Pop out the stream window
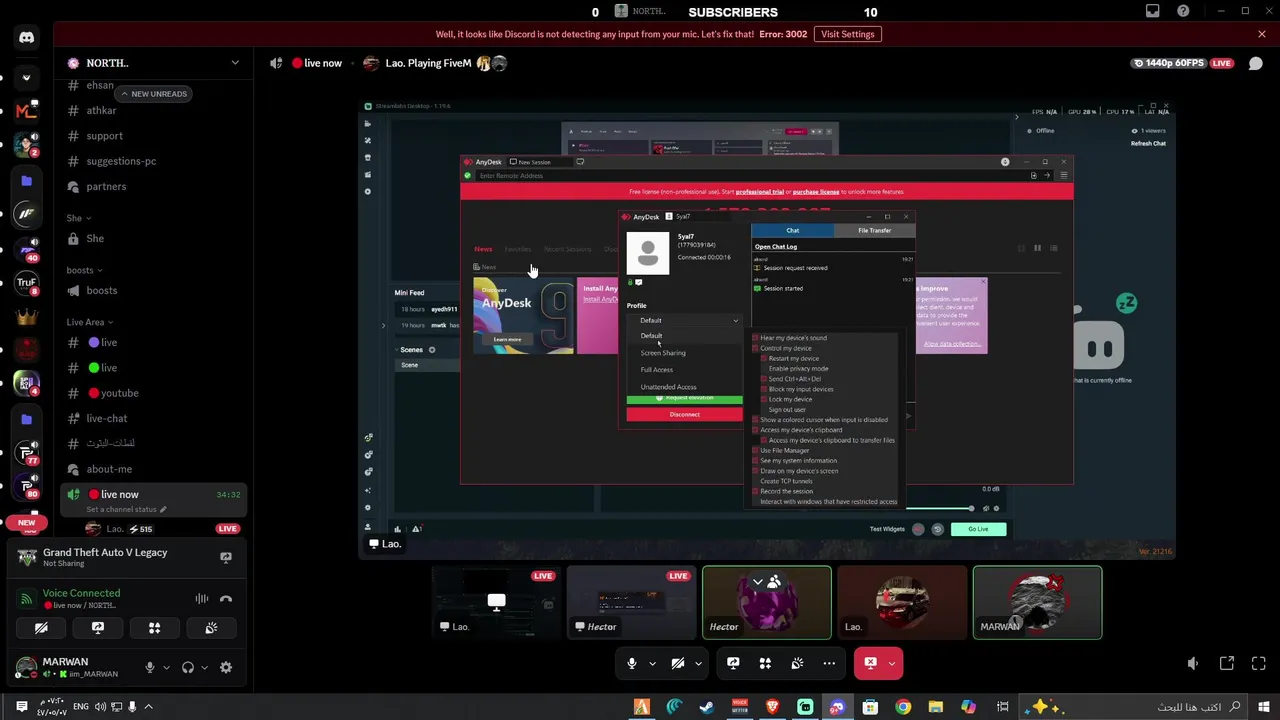 (1227, 663)
